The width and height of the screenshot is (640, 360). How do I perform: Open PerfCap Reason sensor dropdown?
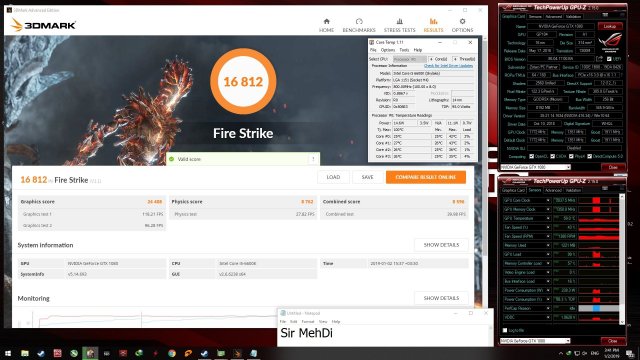(x=548, y=308)
